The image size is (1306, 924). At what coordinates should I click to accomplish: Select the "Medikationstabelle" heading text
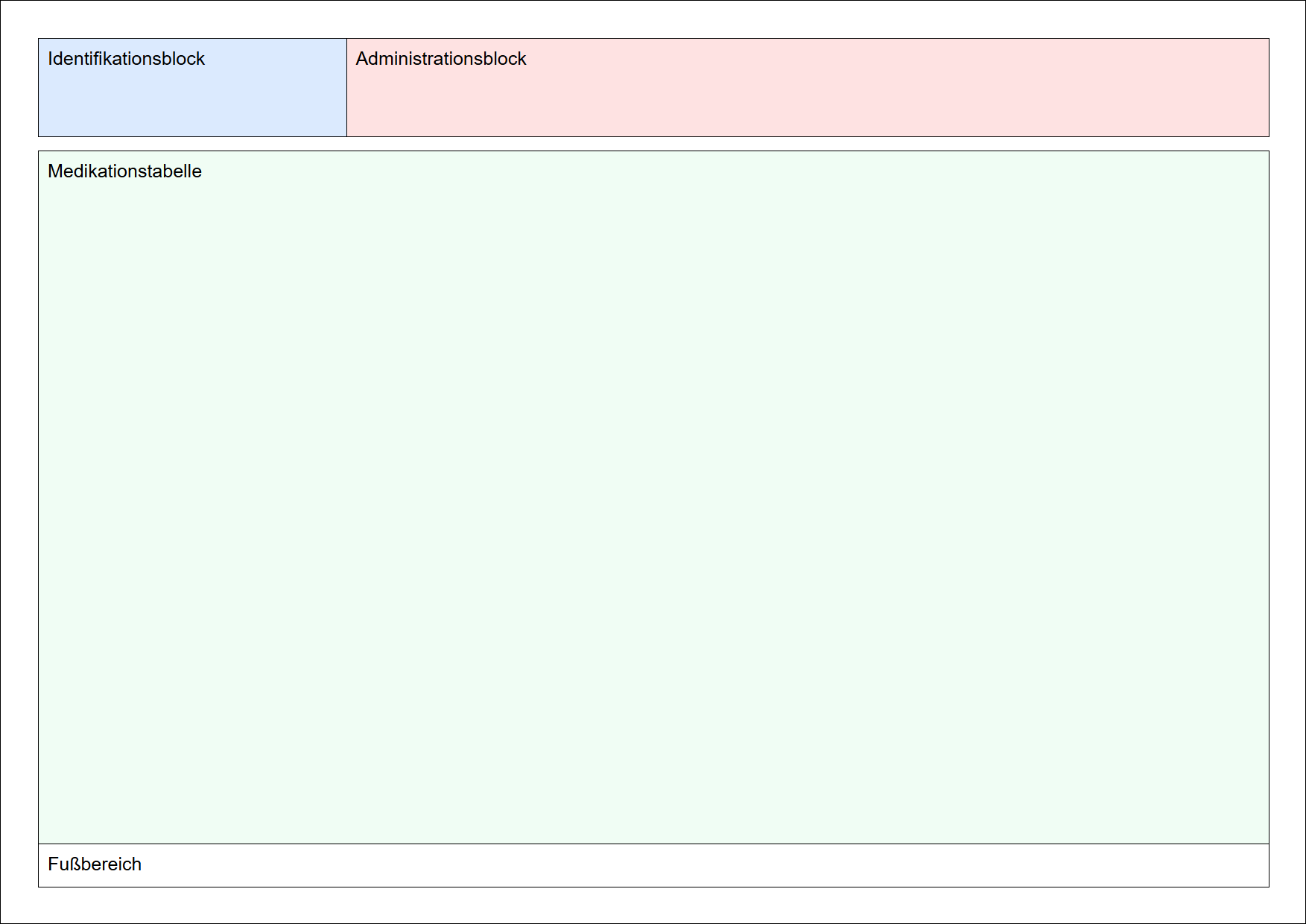(x=124, y=171)
